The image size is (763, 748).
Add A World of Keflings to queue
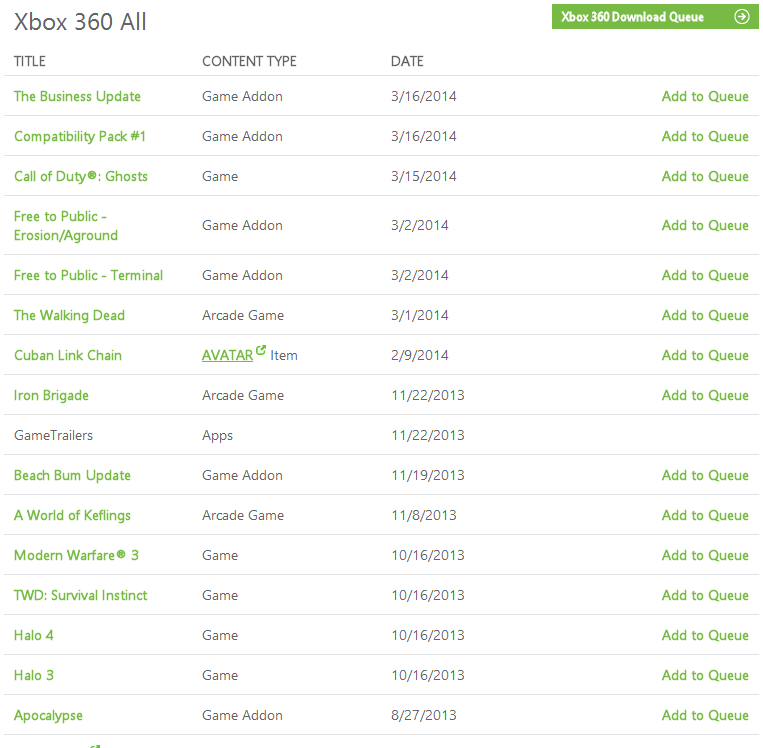(705, 516)
